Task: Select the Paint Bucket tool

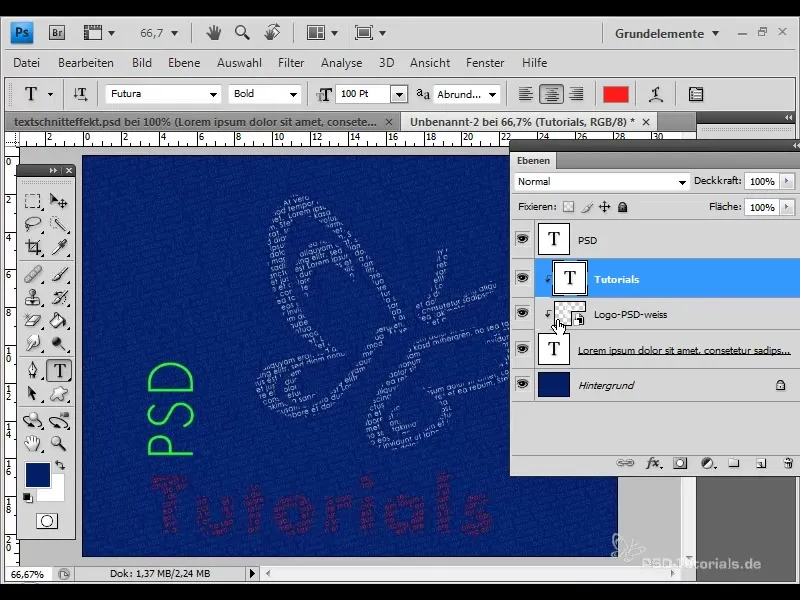Action: [x=59, y=320]
